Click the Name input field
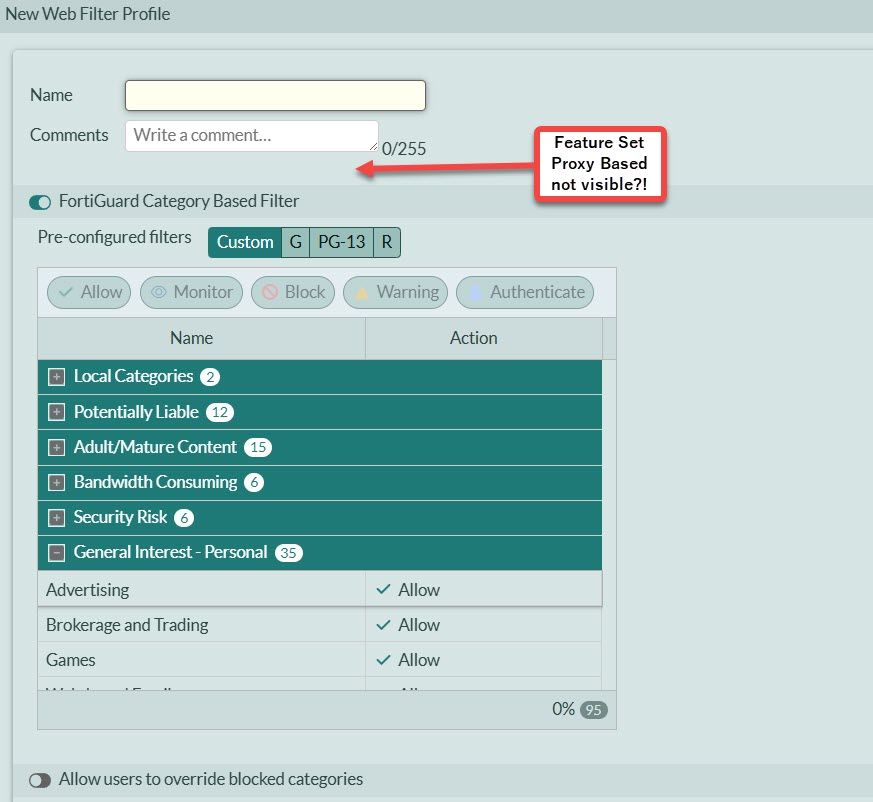The height and width of the screenshot is (802, 873). 275,95
